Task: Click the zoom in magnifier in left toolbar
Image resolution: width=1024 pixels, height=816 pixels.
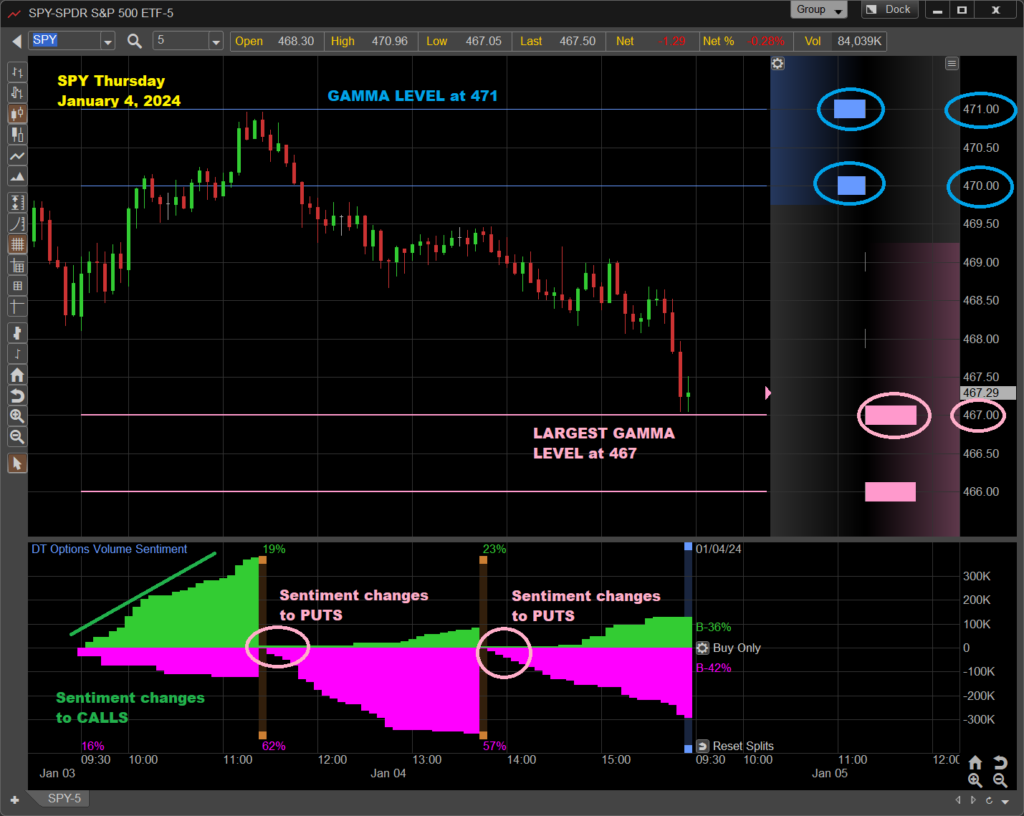Action: (17, 416)
